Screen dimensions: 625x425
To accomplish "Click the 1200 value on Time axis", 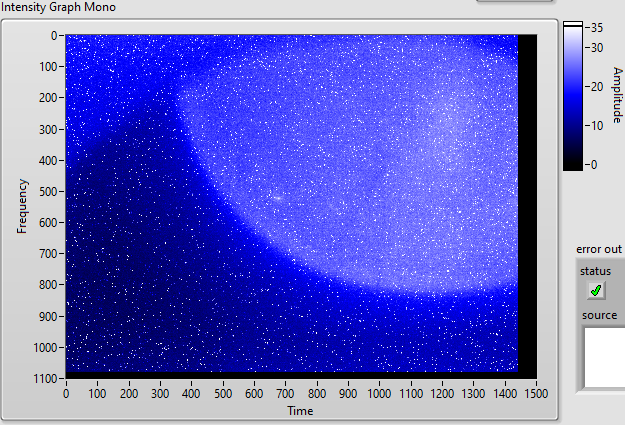I will pyautogui.click(x=442, y=394).
